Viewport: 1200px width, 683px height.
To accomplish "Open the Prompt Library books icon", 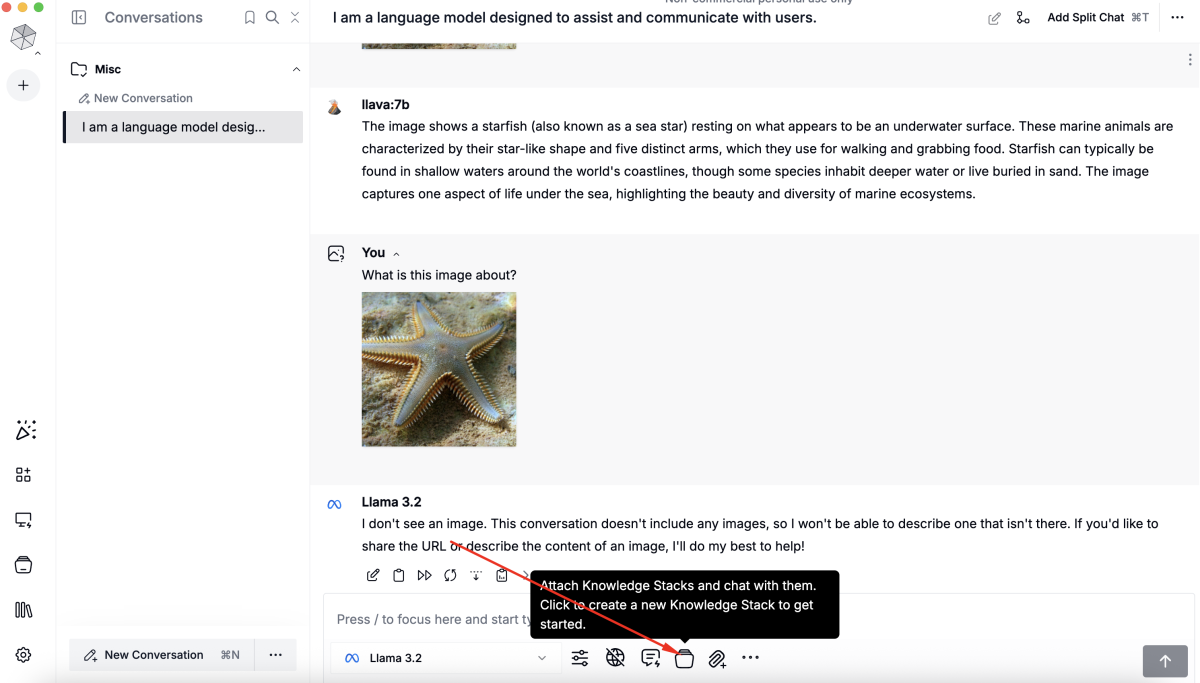I will pyautogui.click(x=23, y=610).
